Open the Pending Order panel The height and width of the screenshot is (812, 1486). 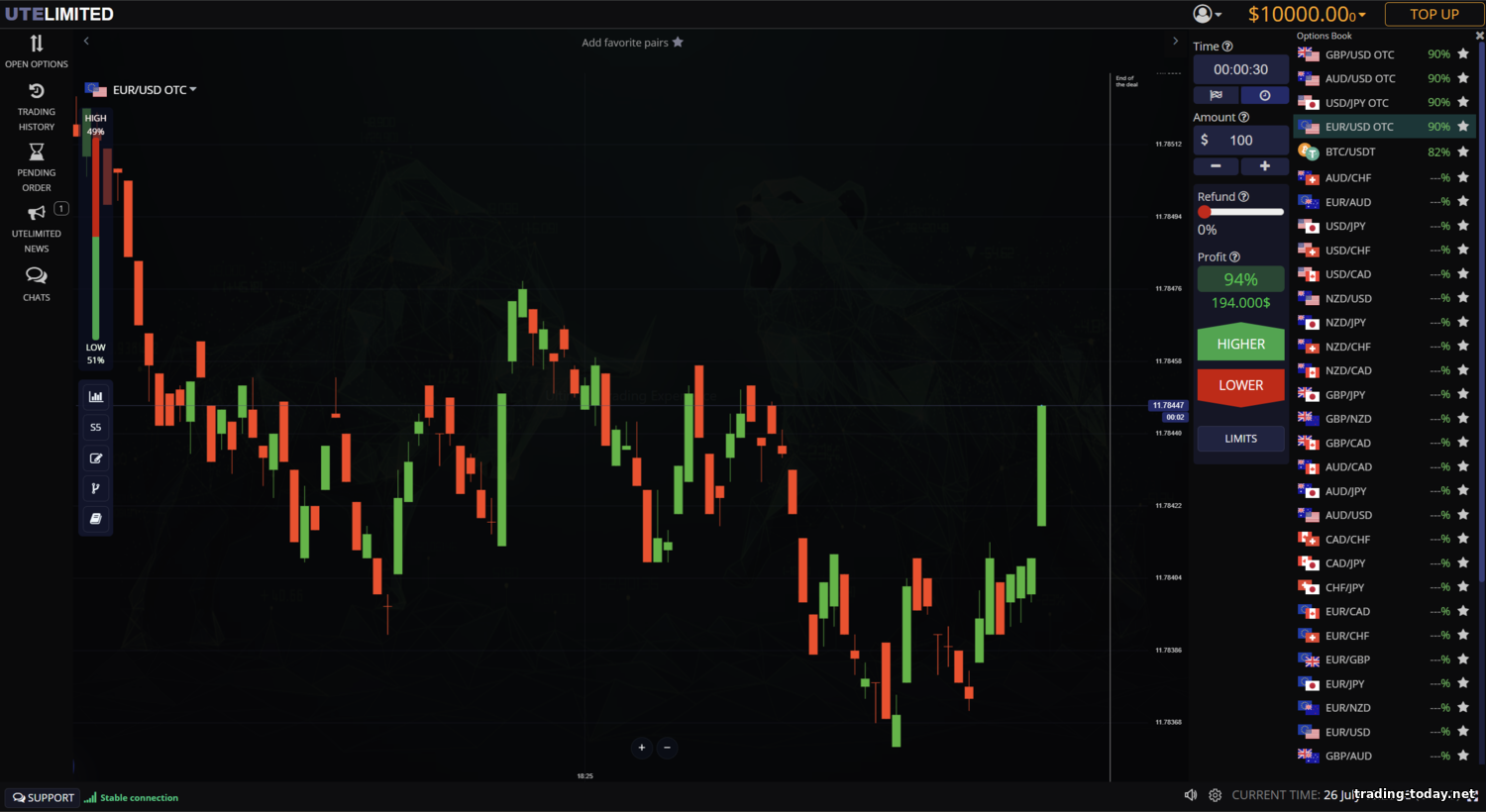[37, 165]
